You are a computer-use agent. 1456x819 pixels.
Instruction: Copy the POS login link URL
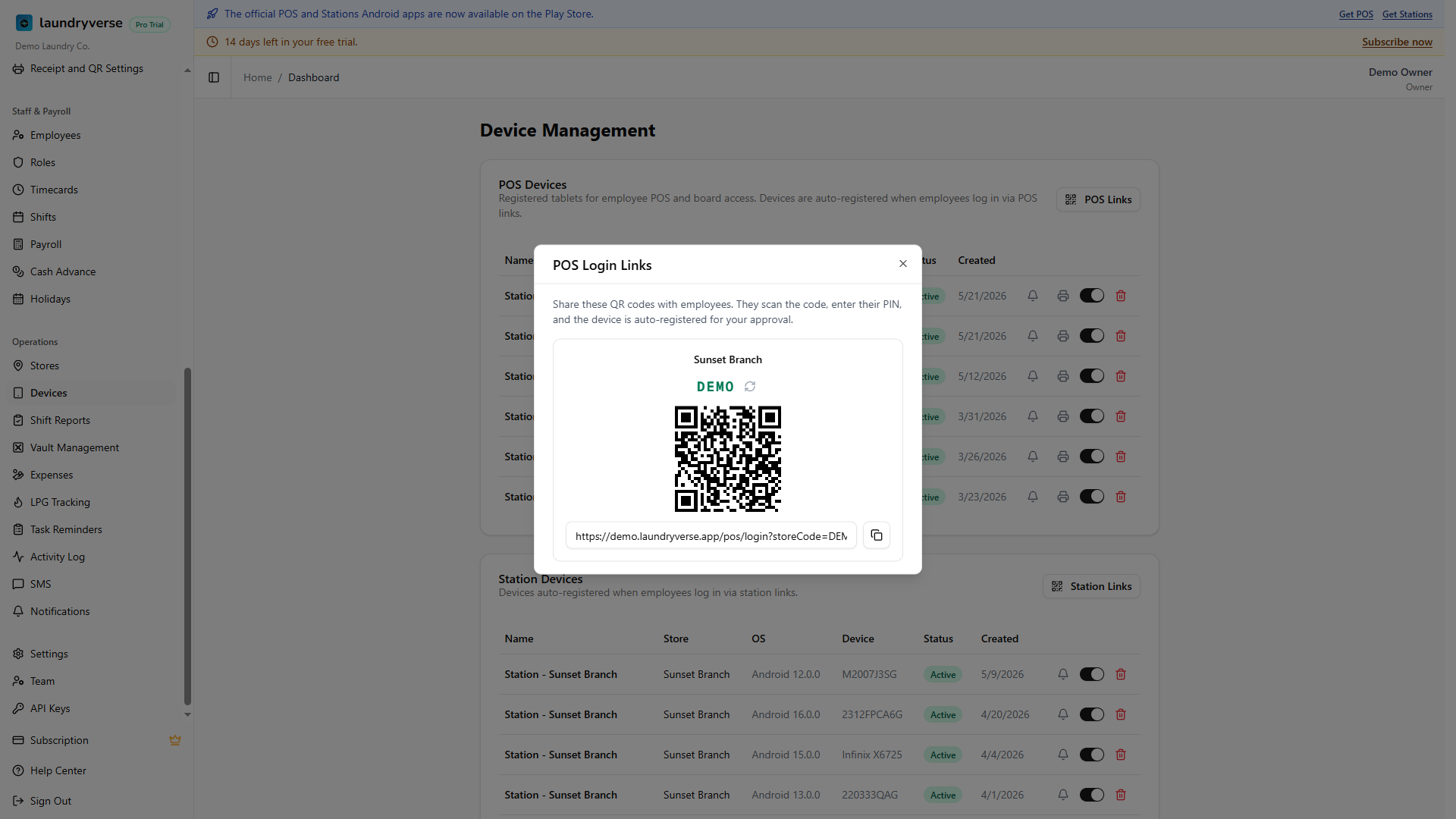tap(877, 535)
